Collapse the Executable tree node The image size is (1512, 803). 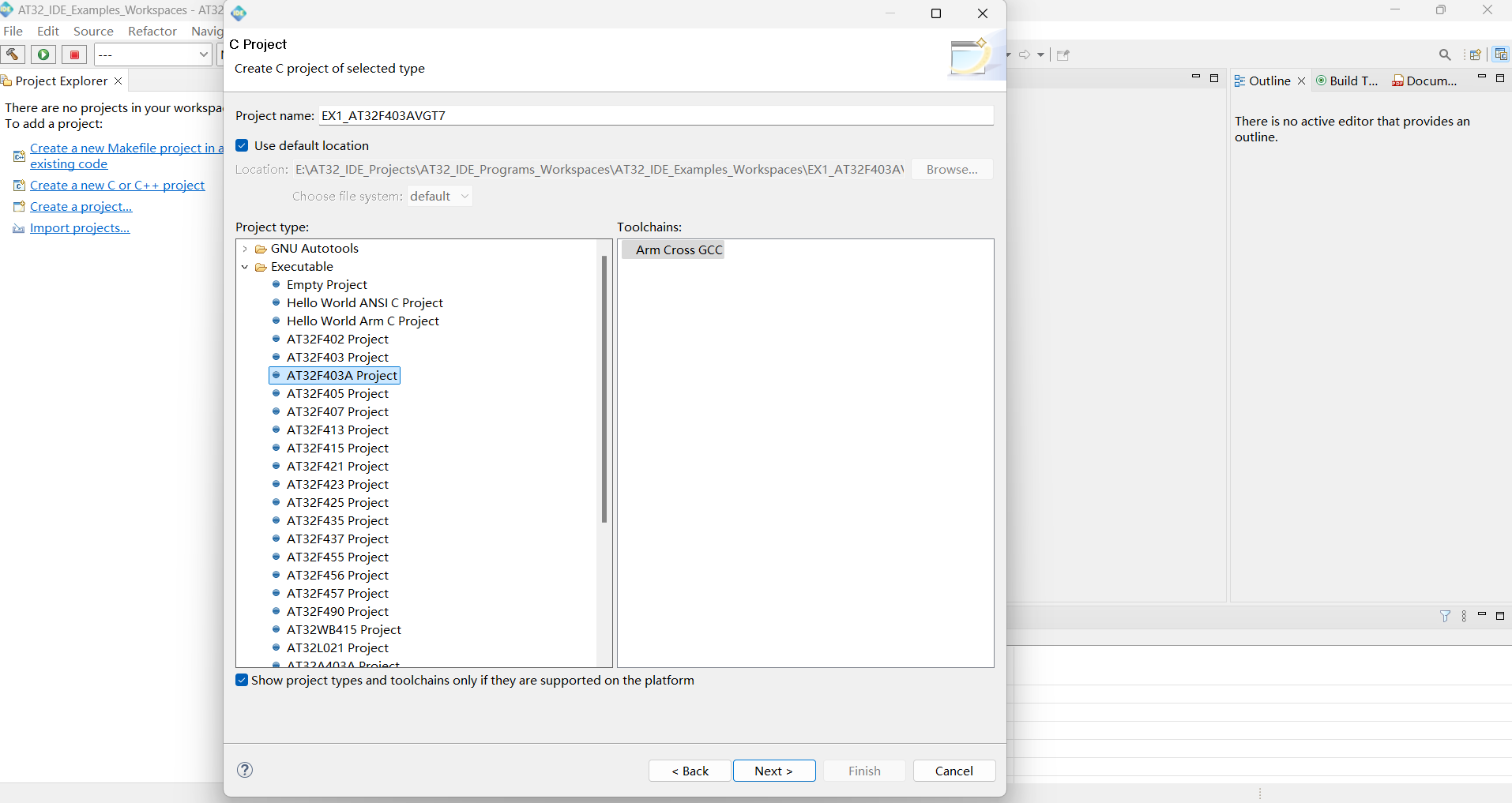coord(245,267)
